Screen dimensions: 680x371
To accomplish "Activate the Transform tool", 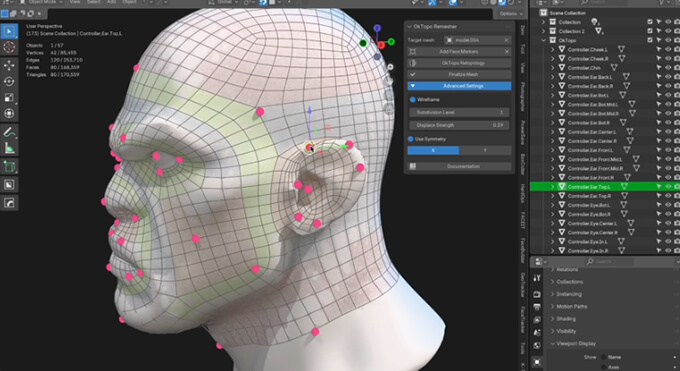I will (9, 114).
